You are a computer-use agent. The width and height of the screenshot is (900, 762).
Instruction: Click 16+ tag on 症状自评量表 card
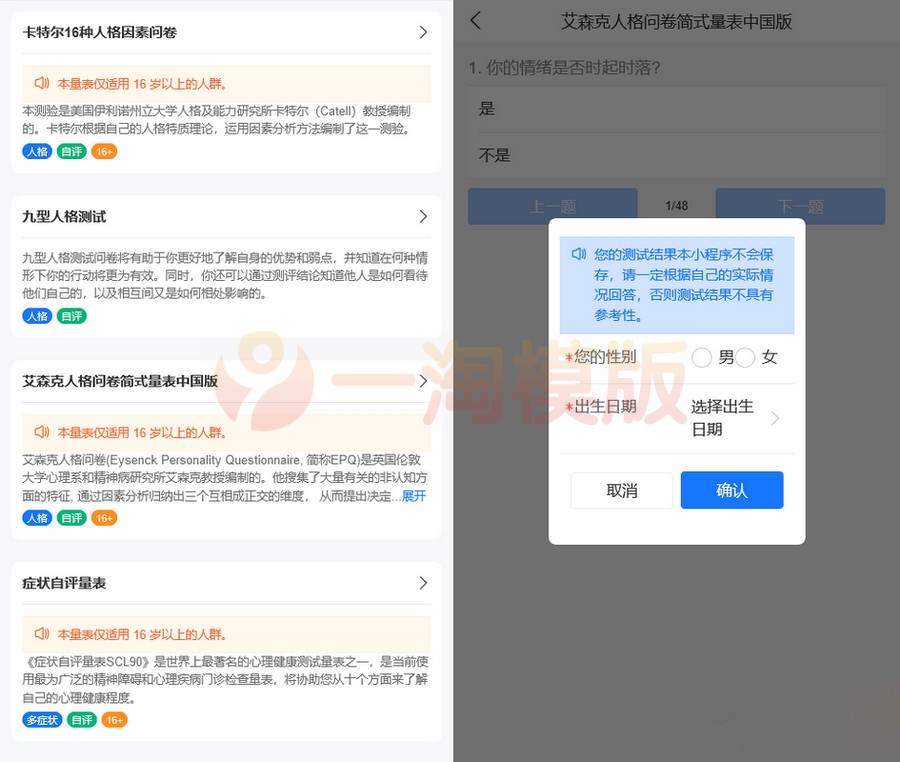click(114, 720)
